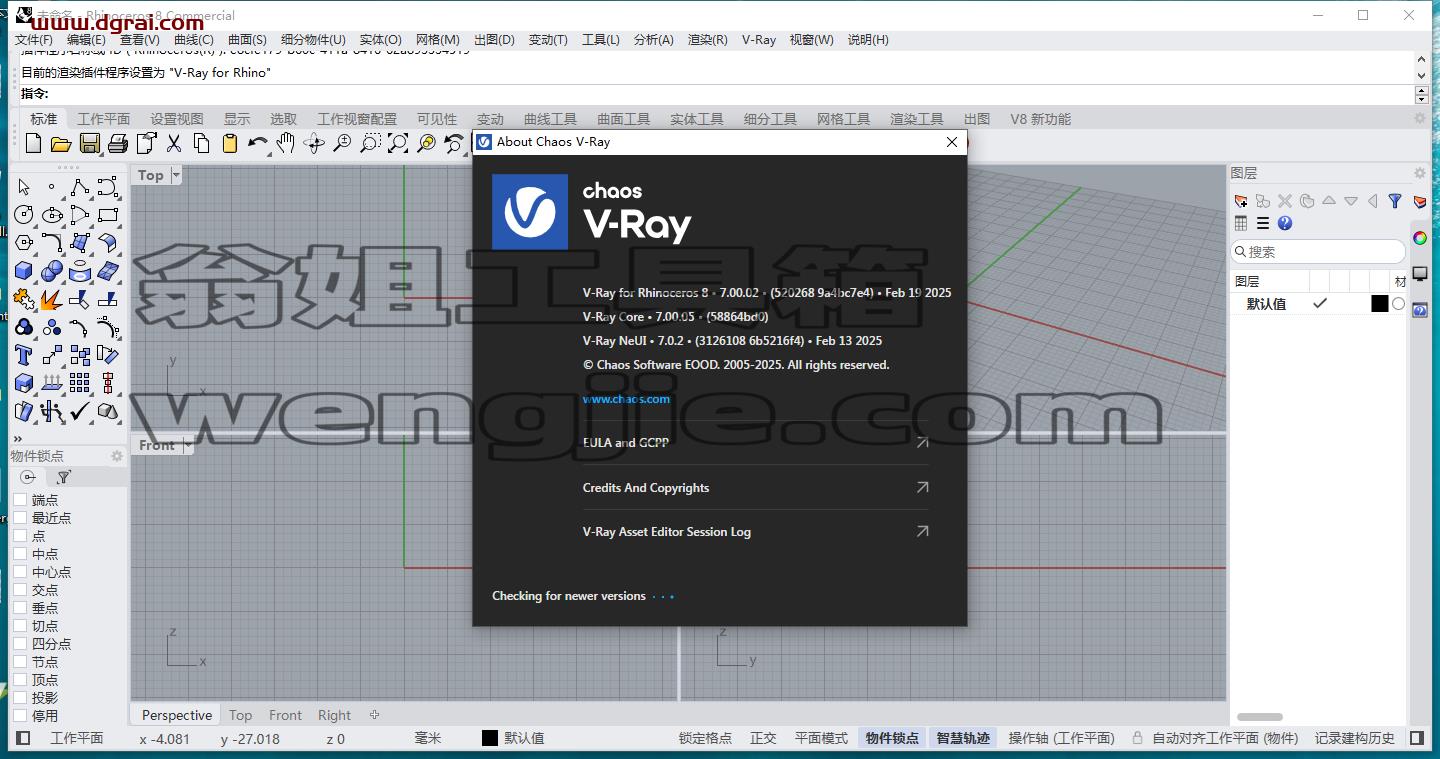
Task: Select the Polyline tool in left toolbar
Action: tap(80, 187)
